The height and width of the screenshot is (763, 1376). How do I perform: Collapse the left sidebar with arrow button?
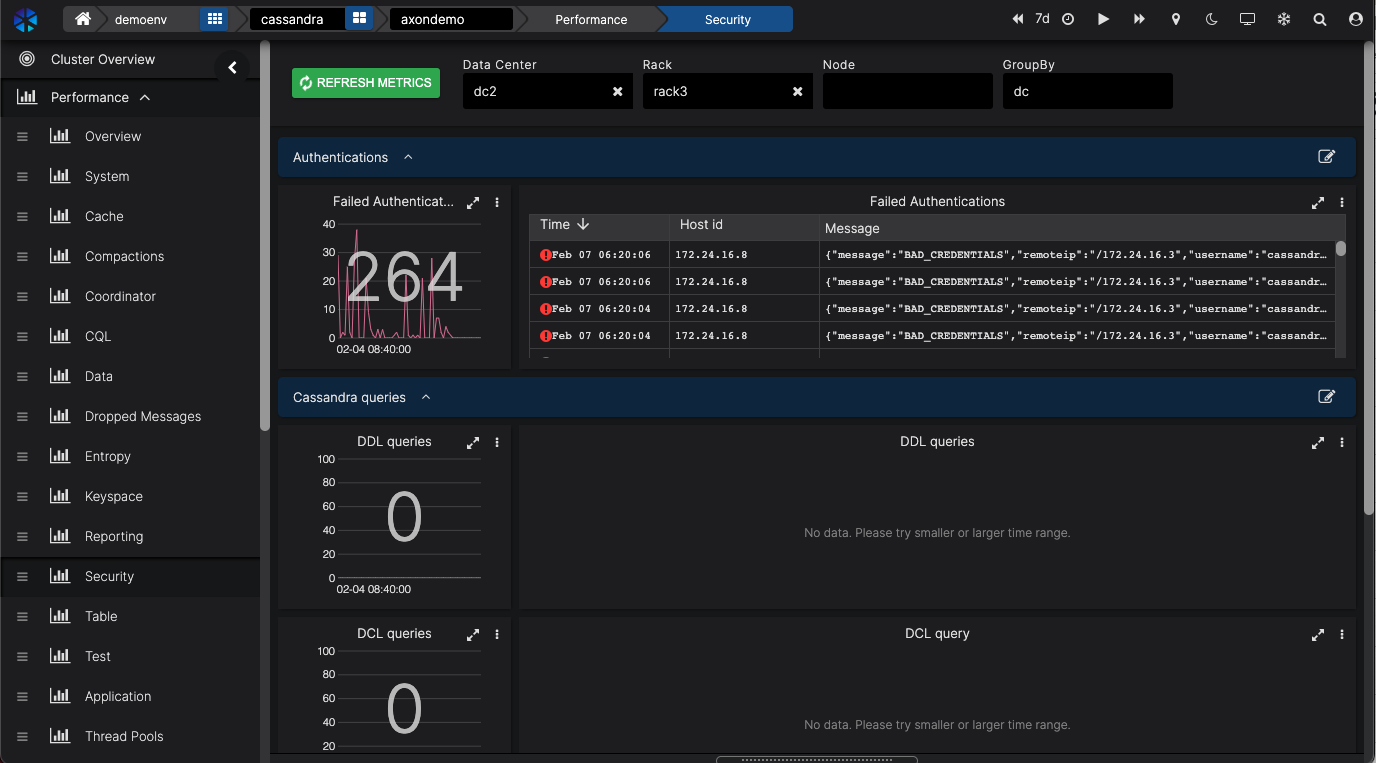point(232,68)
